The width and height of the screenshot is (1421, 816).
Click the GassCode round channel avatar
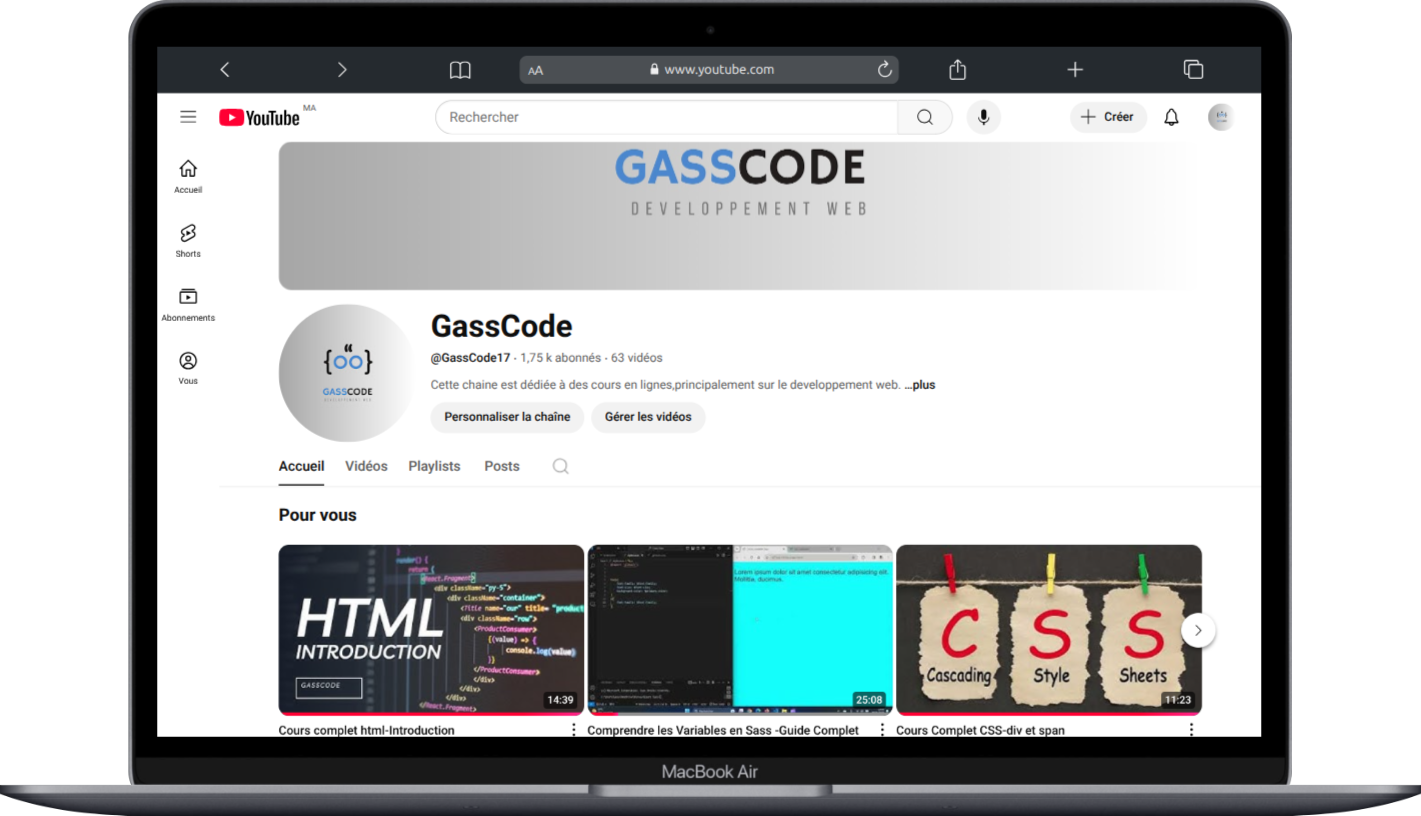pos(347,373)
